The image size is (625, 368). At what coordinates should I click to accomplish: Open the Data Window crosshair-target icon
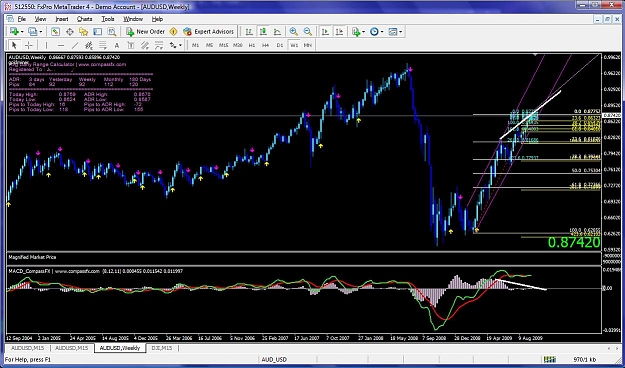[x=69, y=31]
